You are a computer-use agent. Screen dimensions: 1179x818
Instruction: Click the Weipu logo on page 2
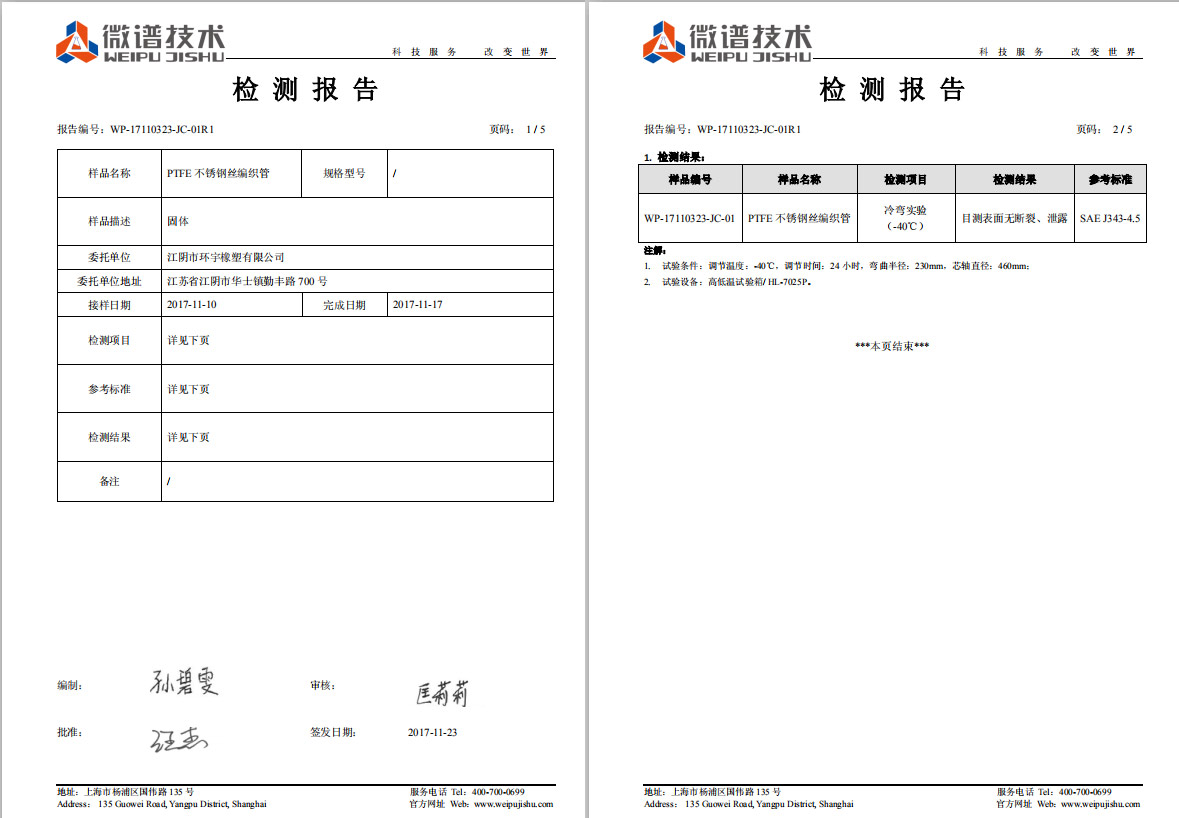(727, 41)
